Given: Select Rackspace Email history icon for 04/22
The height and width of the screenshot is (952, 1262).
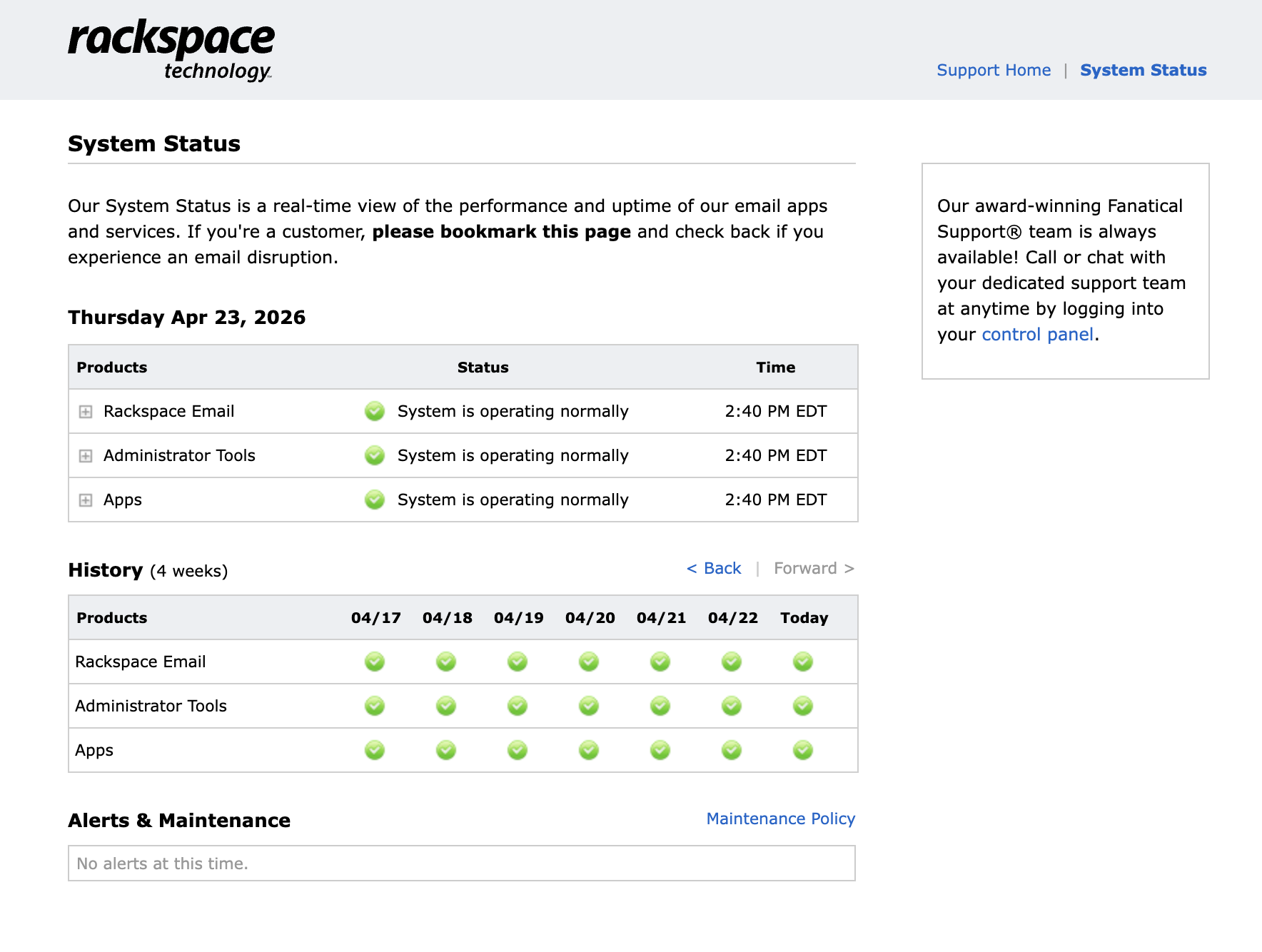Looking at the screenshot, I should [732, 662].
